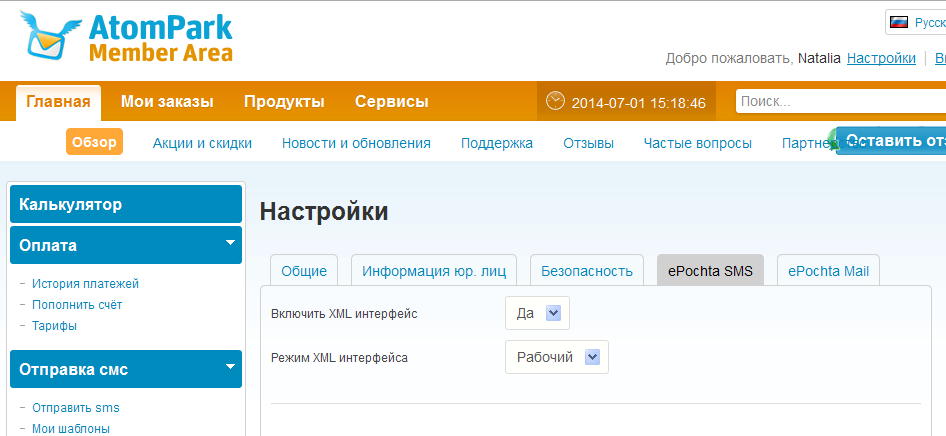Viewport: 946px width, 436px height.
Task: Switch to the Информация юр. лиц tab
Action: point(434,271)
